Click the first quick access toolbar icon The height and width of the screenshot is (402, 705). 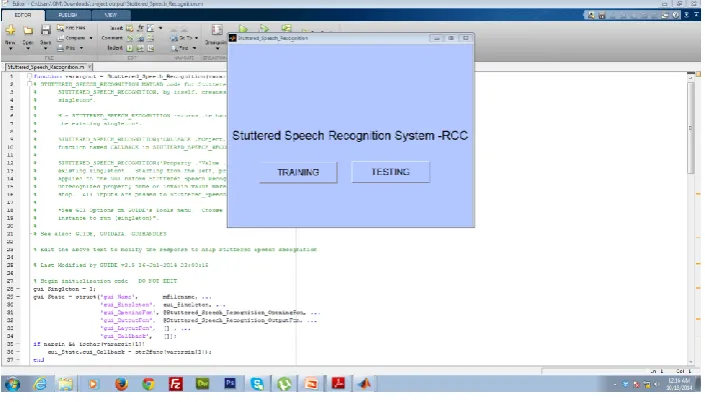(591, 15)
